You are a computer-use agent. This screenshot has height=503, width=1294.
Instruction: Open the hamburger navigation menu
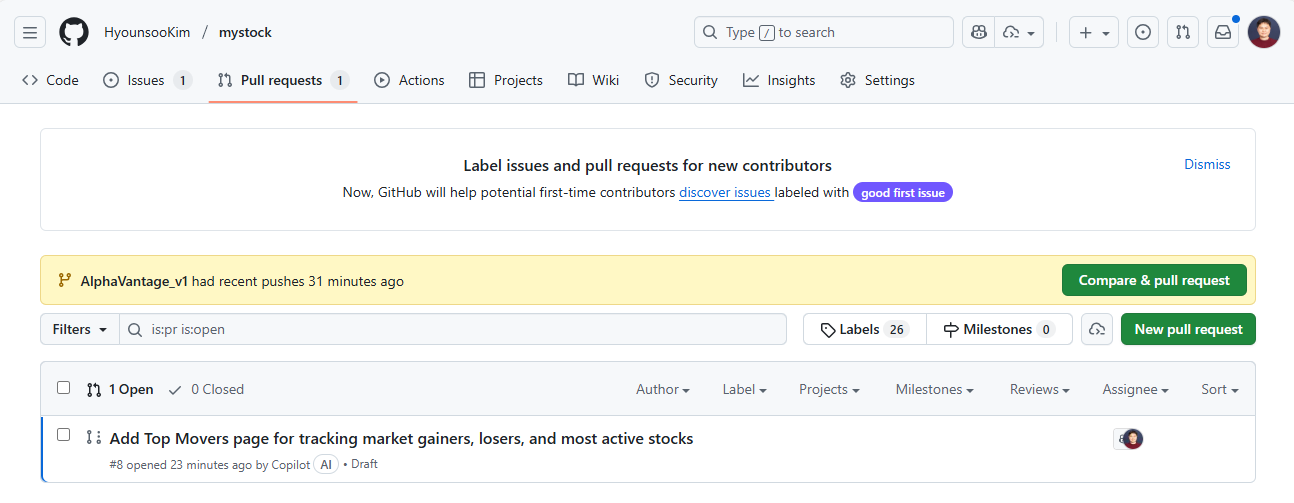30,32
